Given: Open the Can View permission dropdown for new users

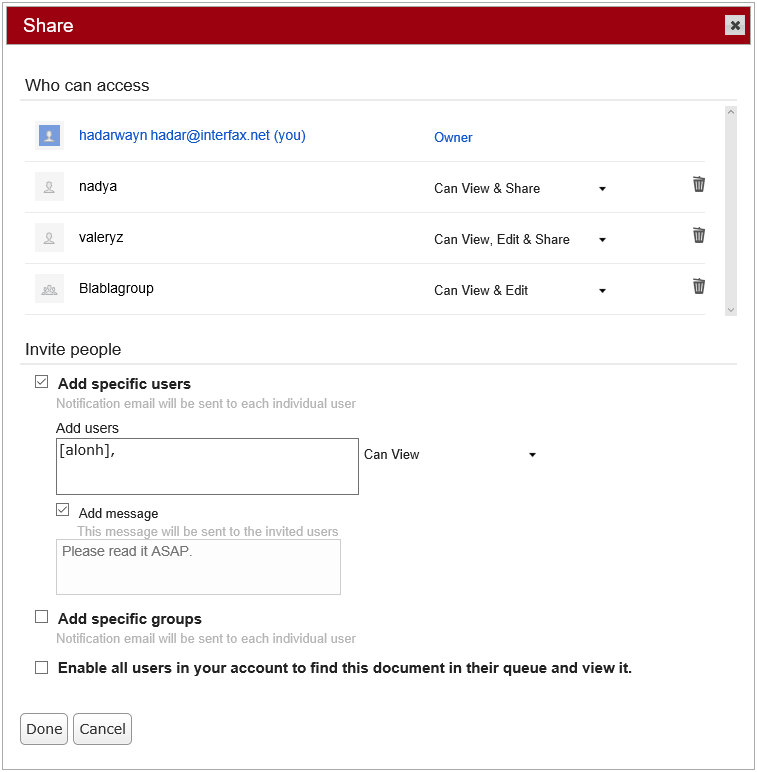Looking at the screenshot, I should coord(450,454).
